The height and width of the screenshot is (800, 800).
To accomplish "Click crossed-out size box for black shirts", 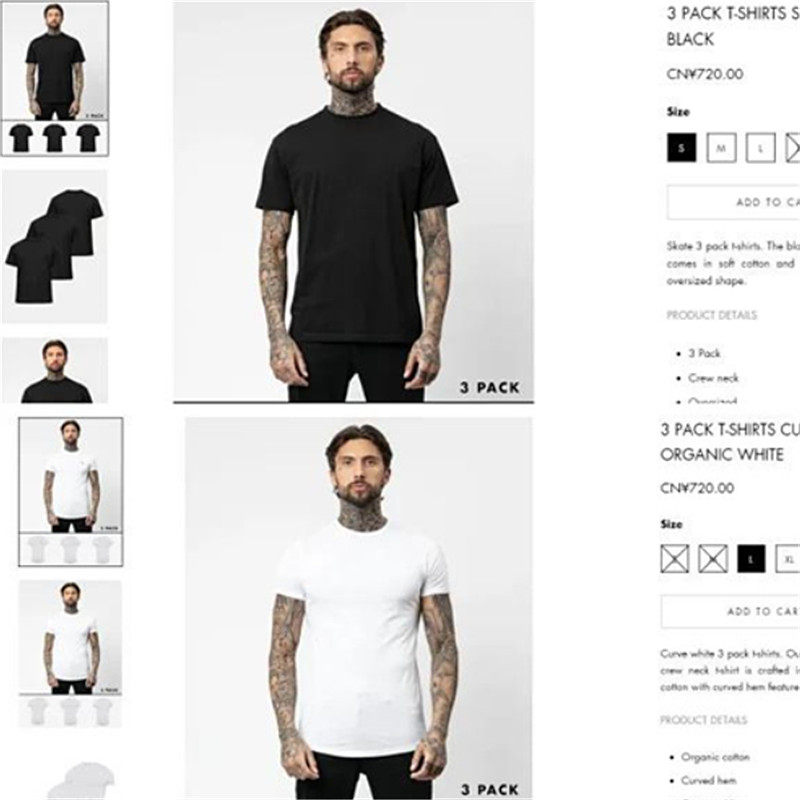I will click(793, 148).
